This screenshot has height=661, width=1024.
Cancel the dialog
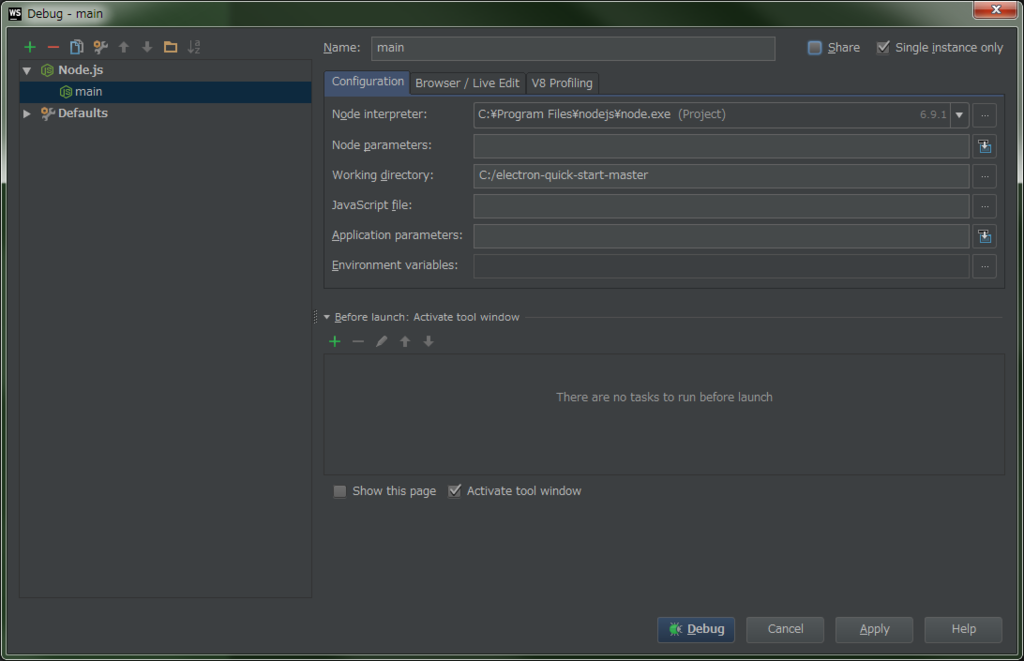point(785,629)
